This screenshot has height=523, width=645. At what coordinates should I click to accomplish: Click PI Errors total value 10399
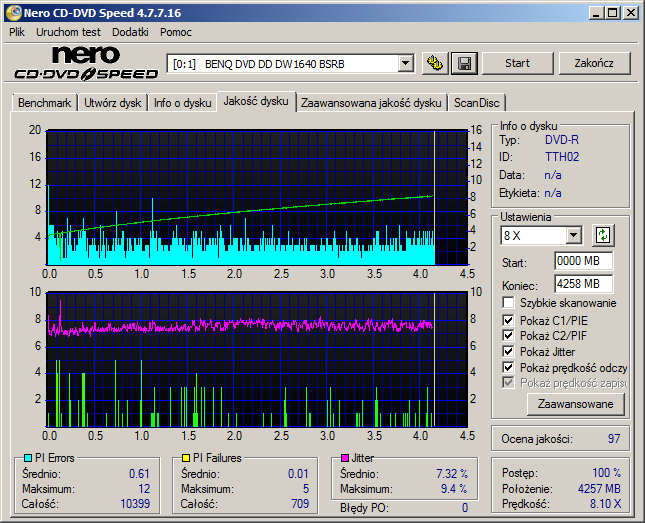coord(135,504)
